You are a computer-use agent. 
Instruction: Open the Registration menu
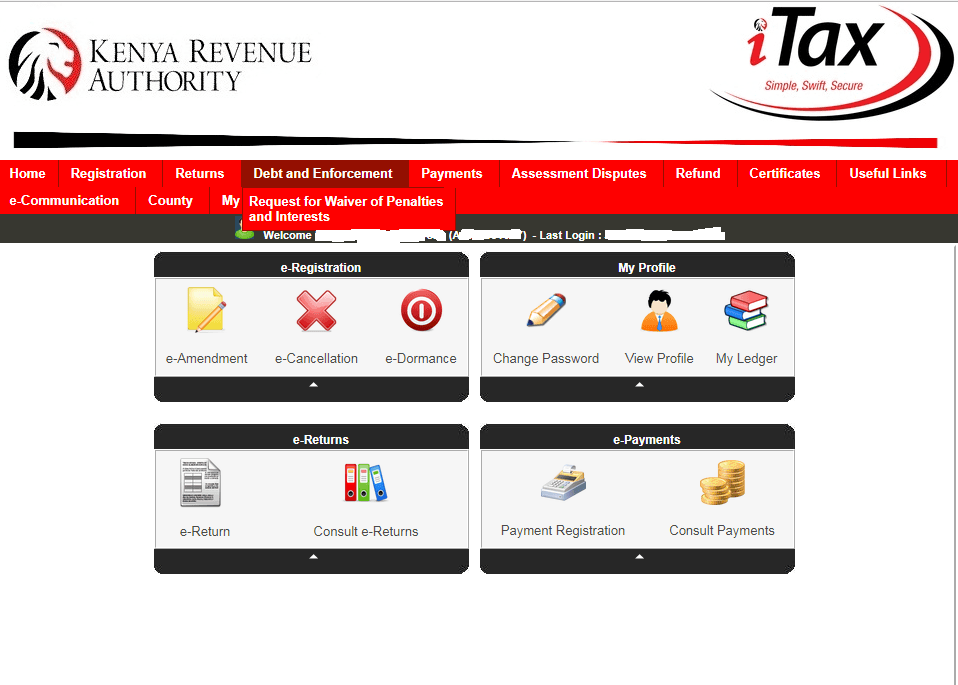pyautogui.click(x=109, y=174)
